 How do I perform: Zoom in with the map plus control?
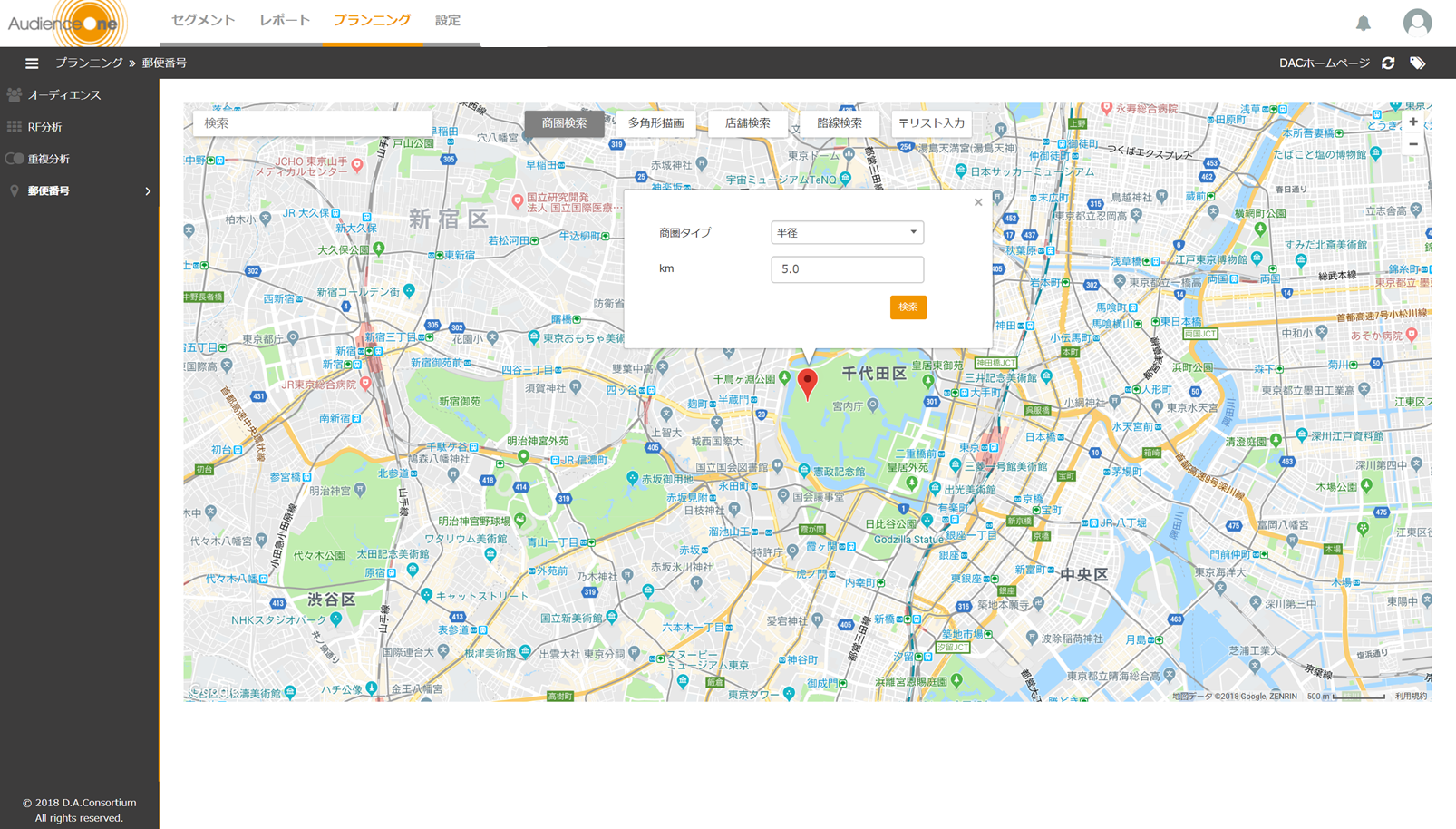pos(1413,121)
